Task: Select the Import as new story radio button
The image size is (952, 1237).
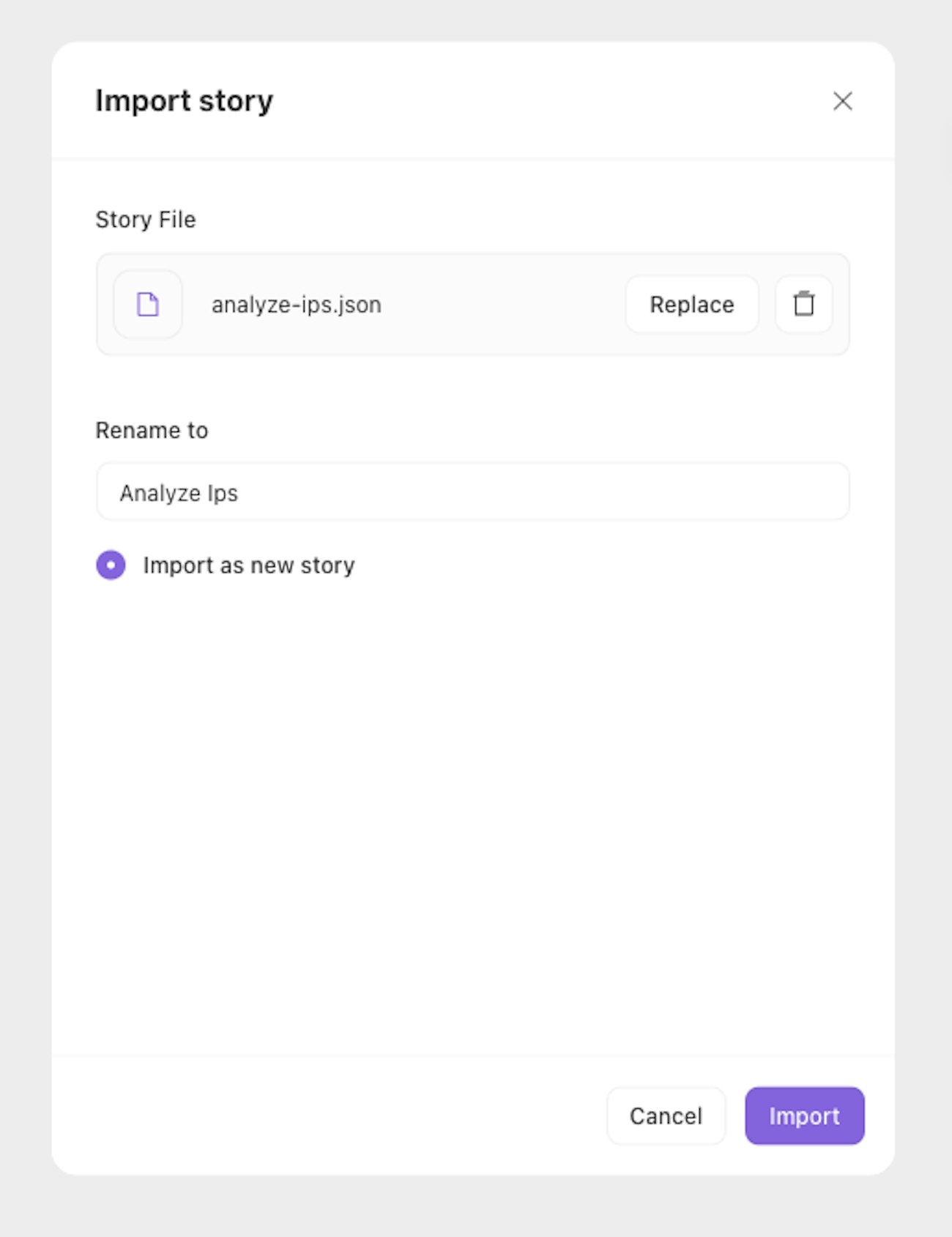Action: (x=111, y=565)
